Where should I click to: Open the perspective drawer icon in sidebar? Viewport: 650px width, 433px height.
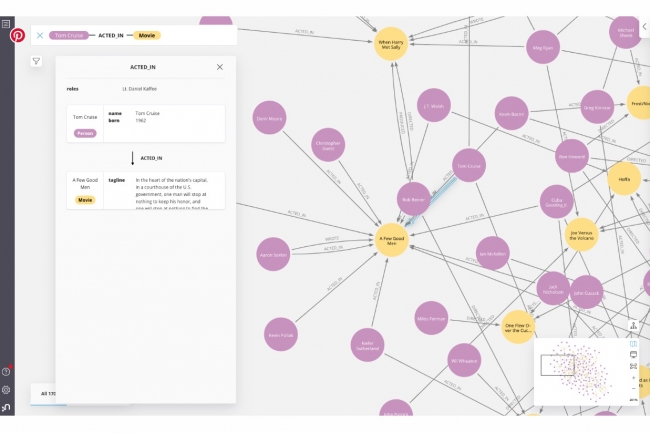(6, 24)
